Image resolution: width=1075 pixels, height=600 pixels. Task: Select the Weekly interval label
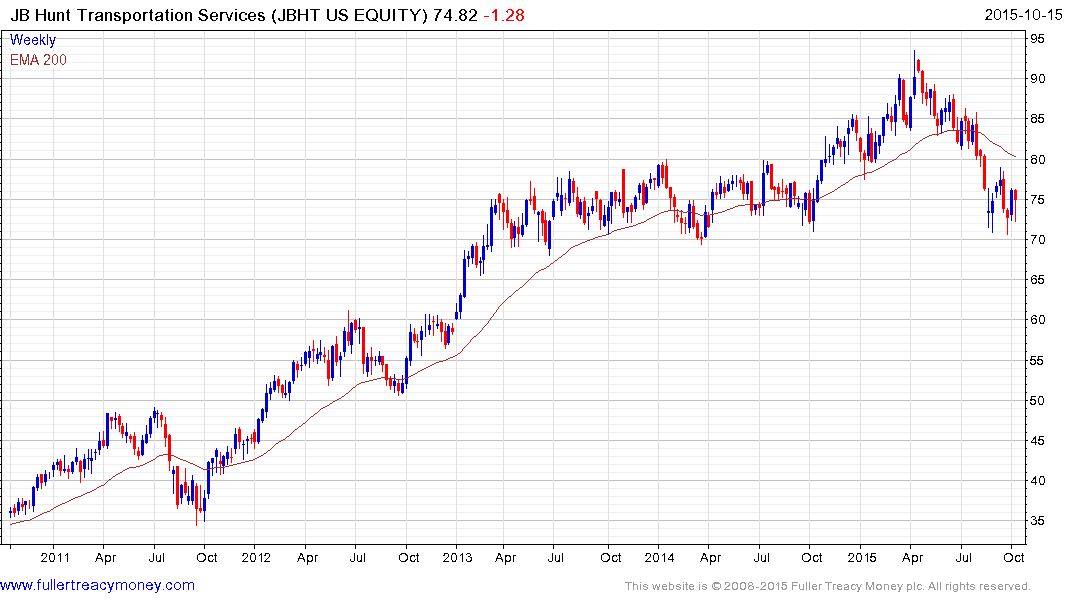(33, 41)
